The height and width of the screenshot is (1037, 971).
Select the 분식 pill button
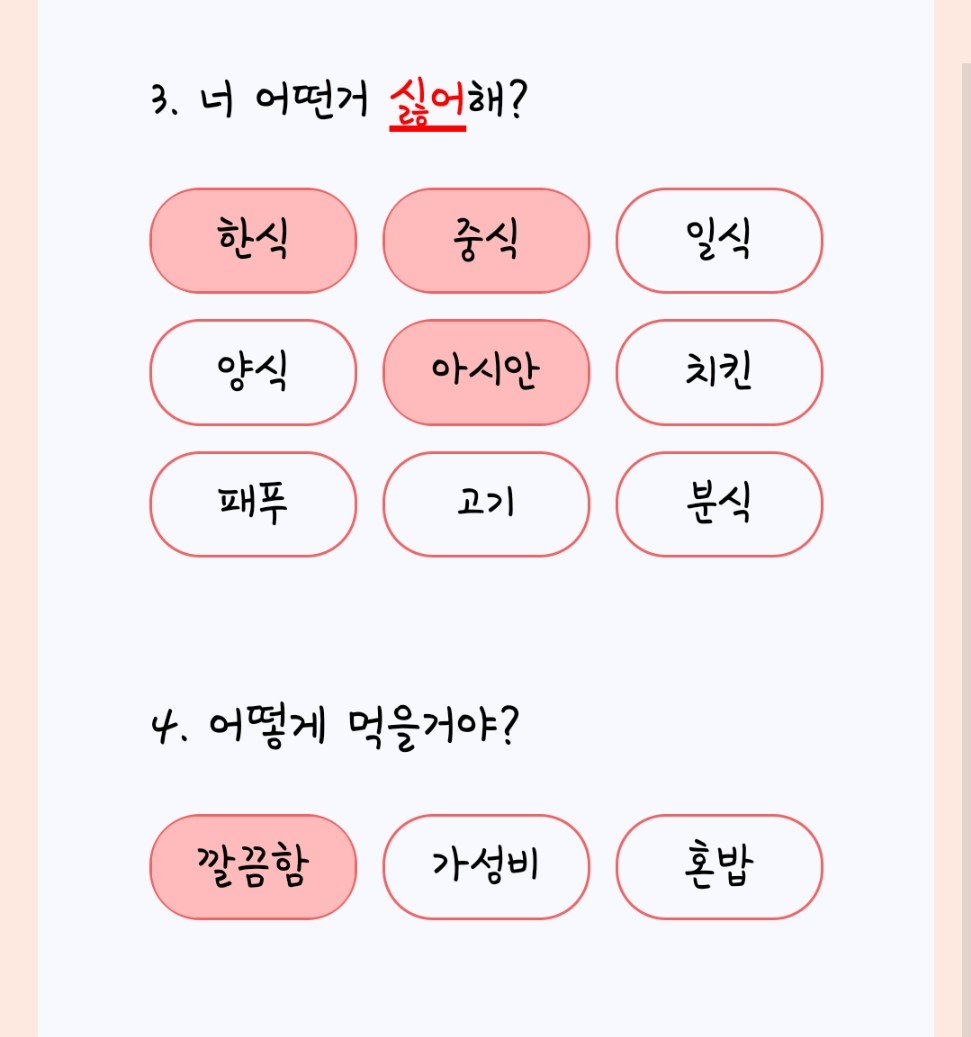point(719,504)
